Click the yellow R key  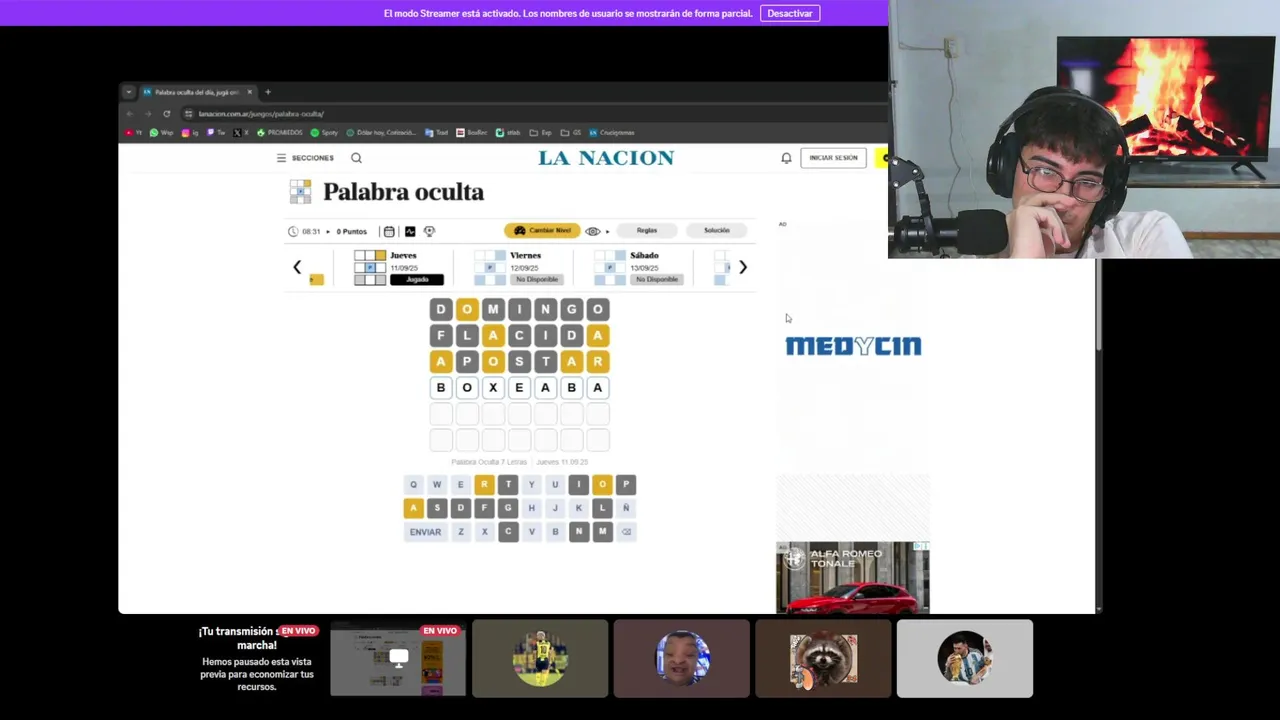(484, 484)
